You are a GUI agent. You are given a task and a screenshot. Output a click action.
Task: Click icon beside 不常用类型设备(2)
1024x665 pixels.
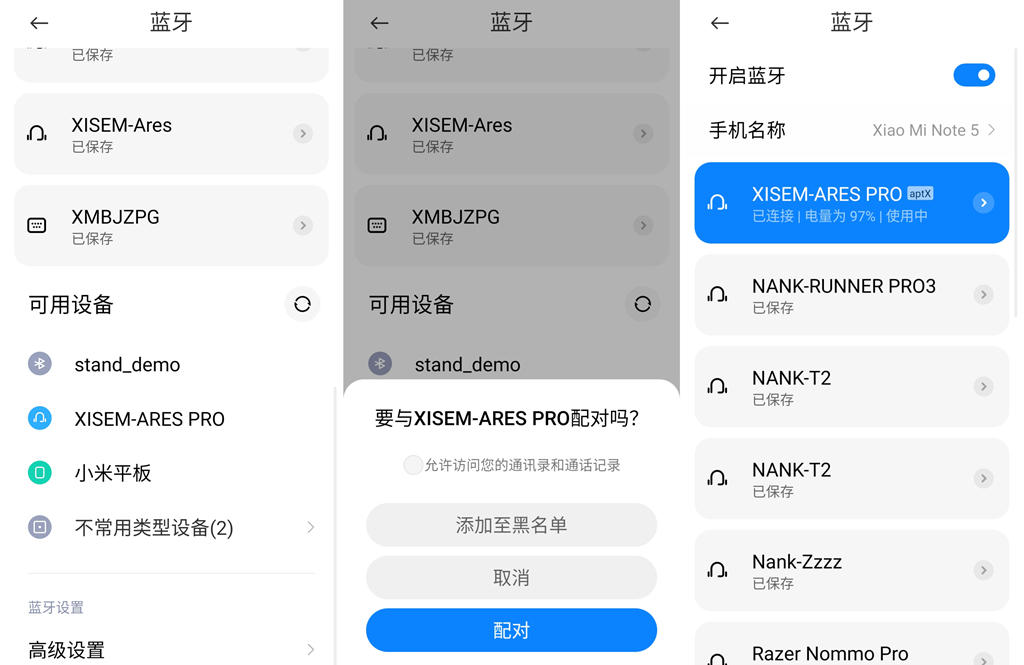click(40, 527)
